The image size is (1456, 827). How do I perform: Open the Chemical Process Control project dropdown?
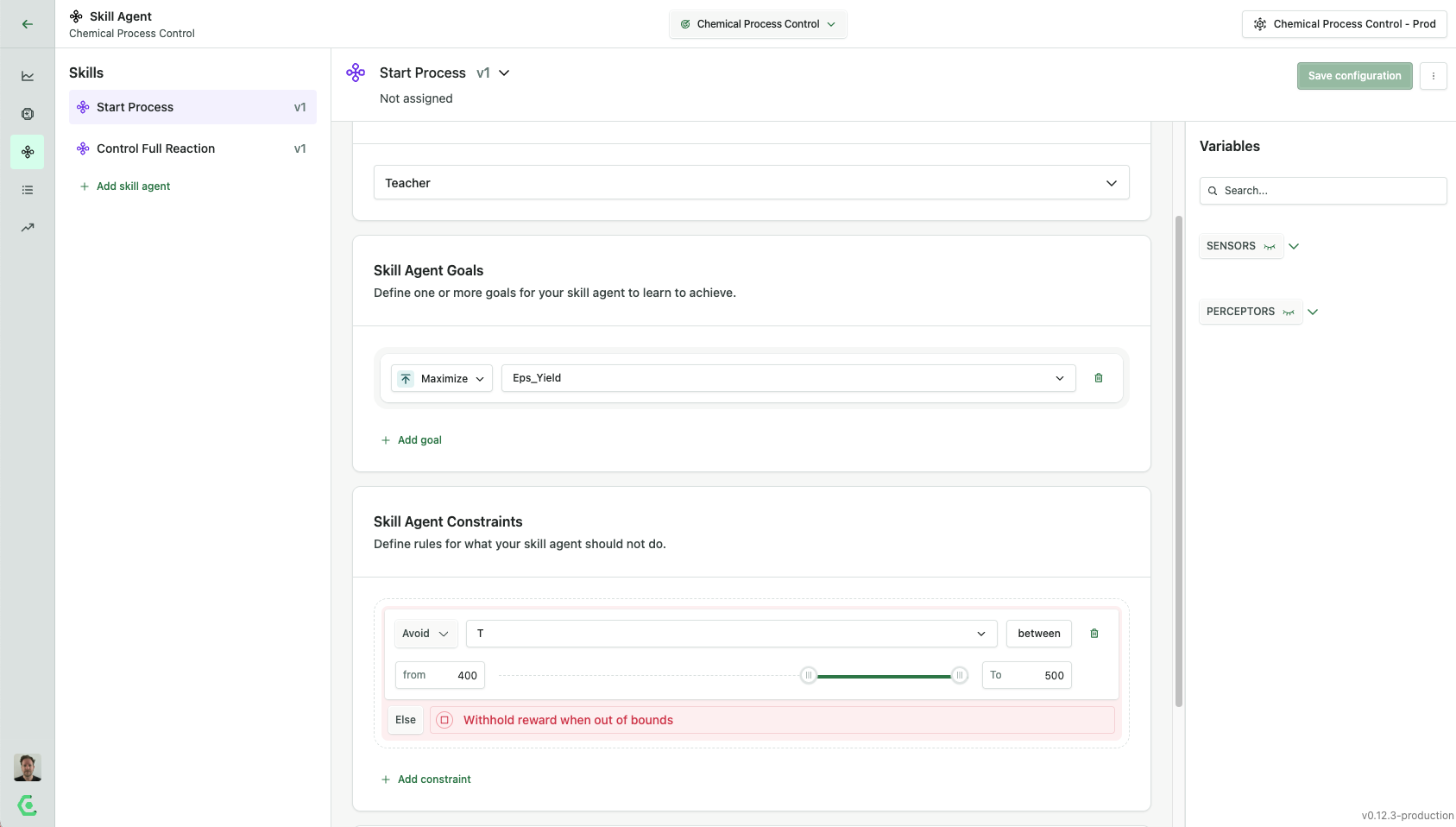758,24
